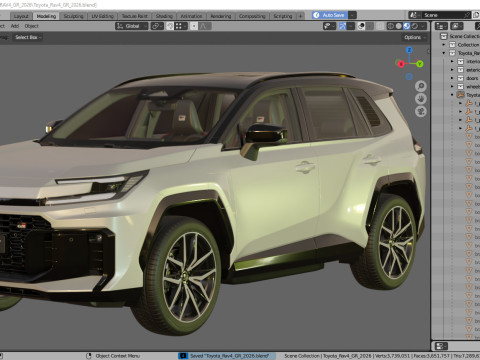Open the Compositing workspace tab
The image size is (480, 360).
[252, 16]
